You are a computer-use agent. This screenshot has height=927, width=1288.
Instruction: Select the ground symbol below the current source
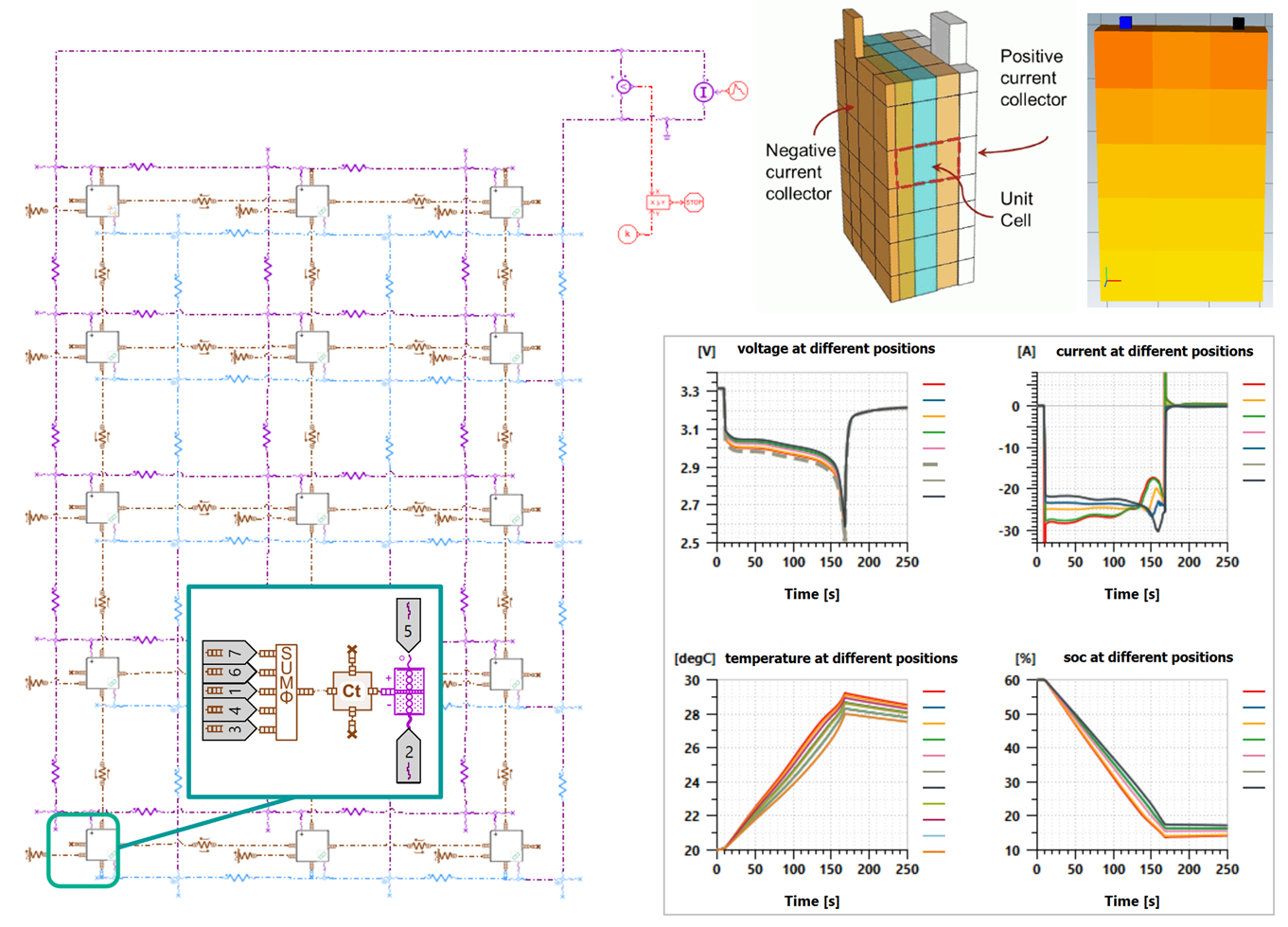(x=666, y=136)
